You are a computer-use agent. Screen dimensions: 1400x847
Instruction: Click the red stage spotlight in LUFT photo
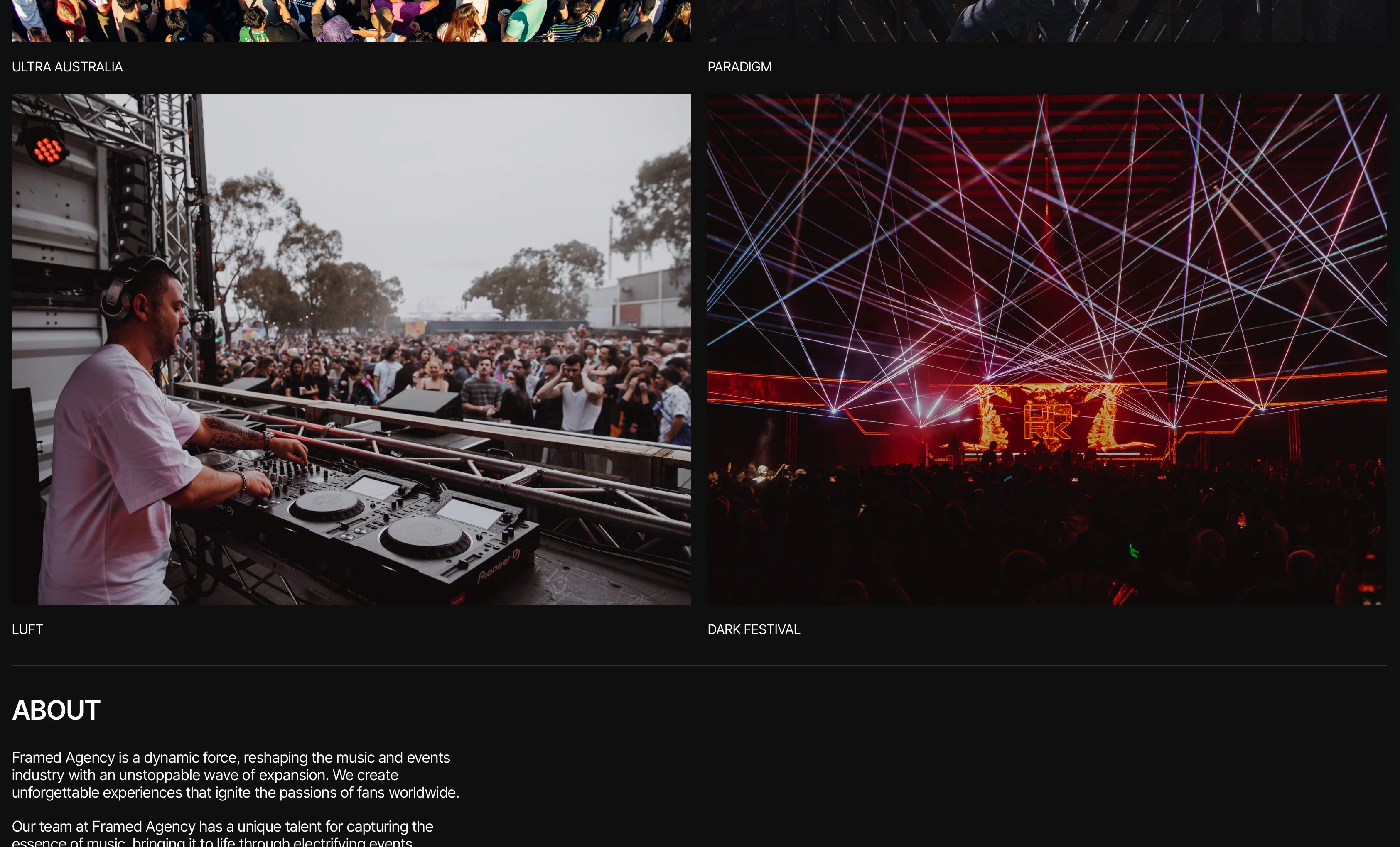(47, 149)
